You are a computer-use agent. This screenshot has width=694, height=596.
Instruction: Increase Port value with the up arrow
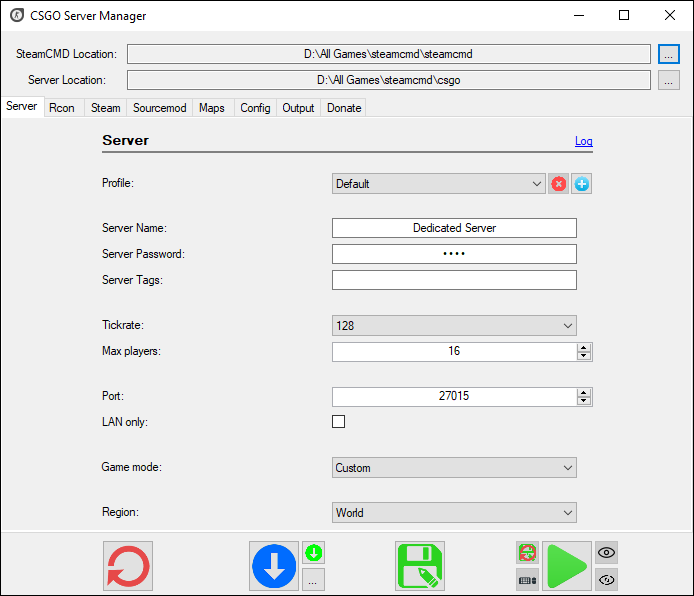[x=584, y=392]
